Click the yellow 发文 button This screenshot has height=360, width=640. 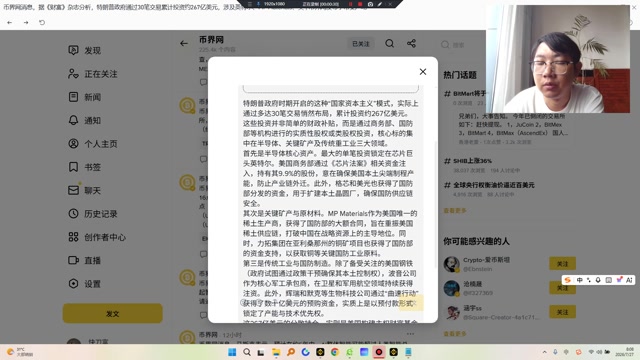[x=113, y=313]
